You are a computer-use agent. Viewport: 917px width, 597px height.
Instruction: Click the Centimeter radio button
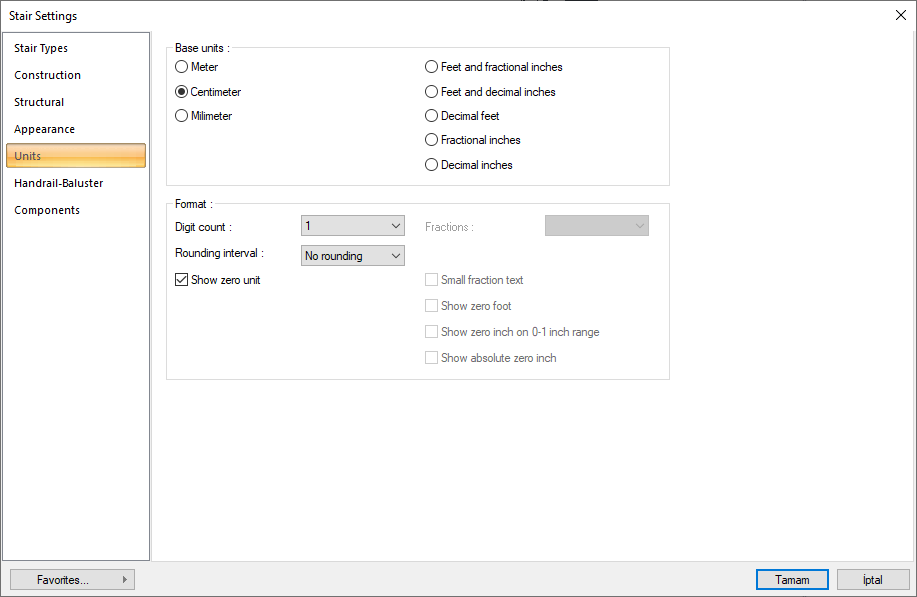pos(182,92)
